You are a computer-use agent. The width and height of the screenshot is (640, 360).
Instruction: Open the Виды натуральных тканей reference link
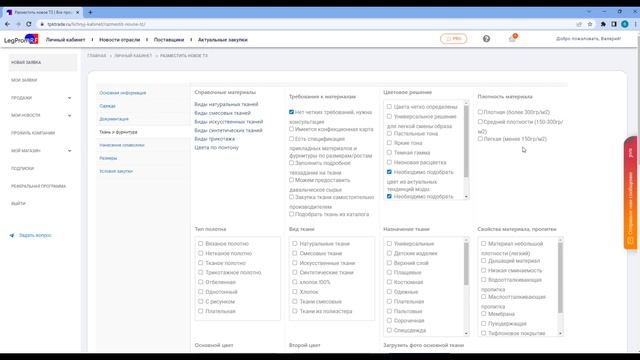(226, 104)
